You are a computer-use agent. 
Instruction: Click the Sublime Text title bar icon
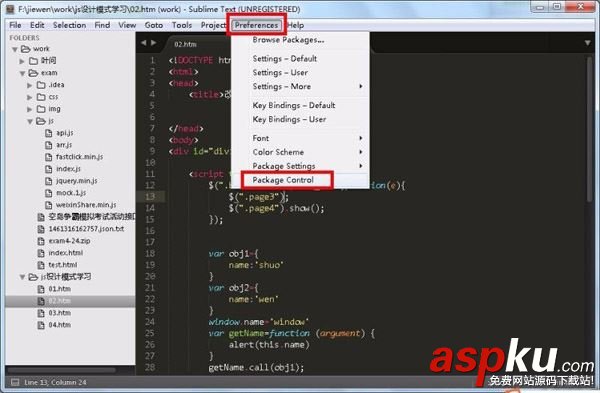[10, 9]
